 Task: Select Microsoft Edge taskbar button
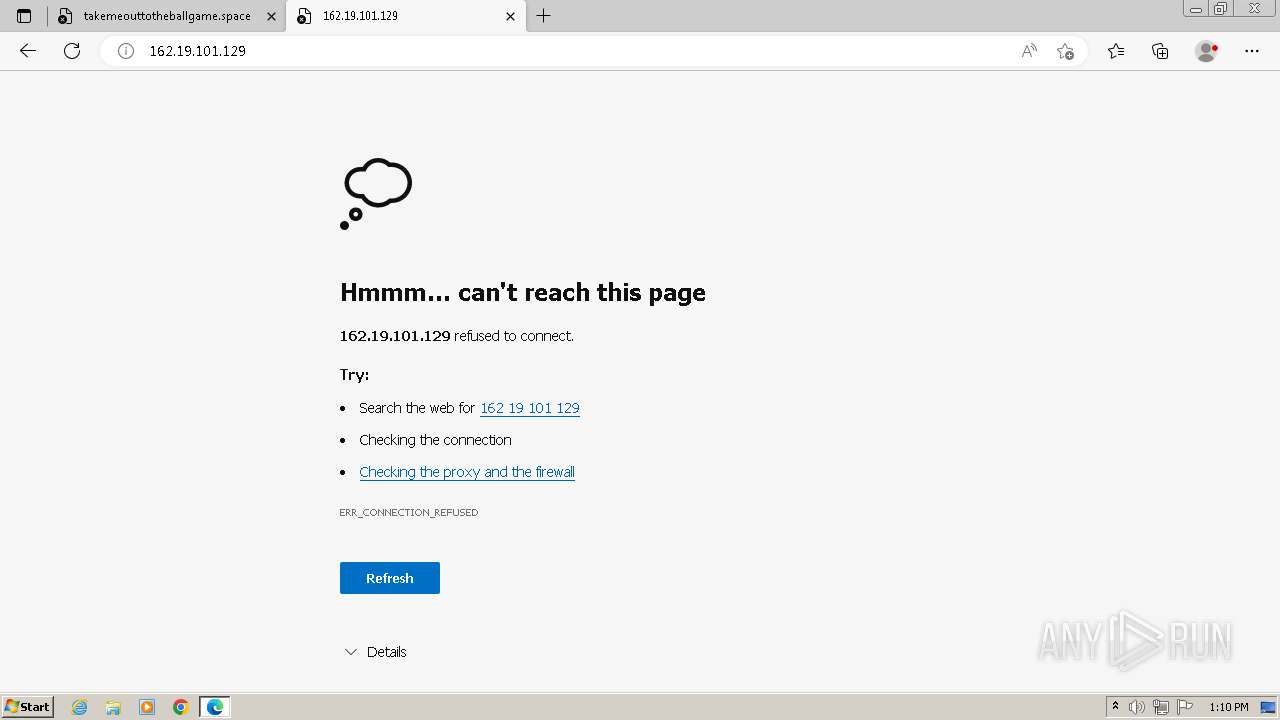click(215, 707)
